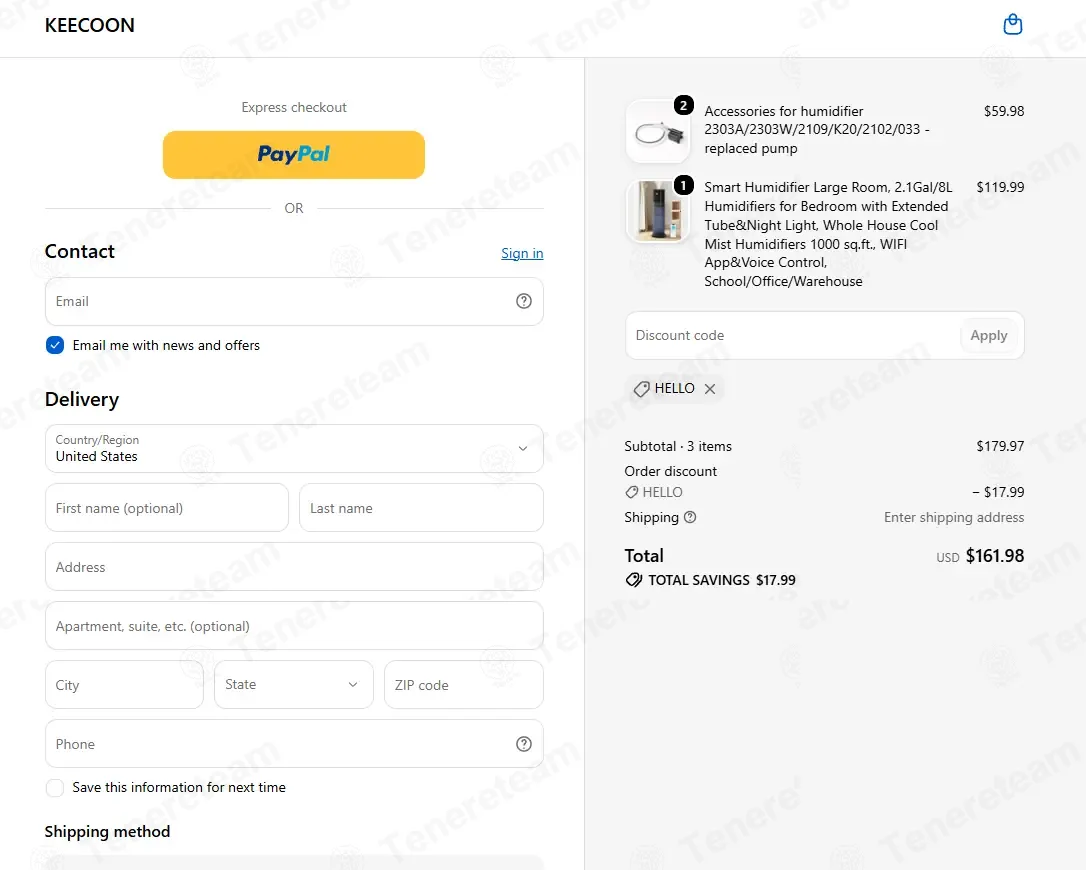Pay with PayPal express checkout
Viewport: 1086px width, 870px height.
coord(294,154)
